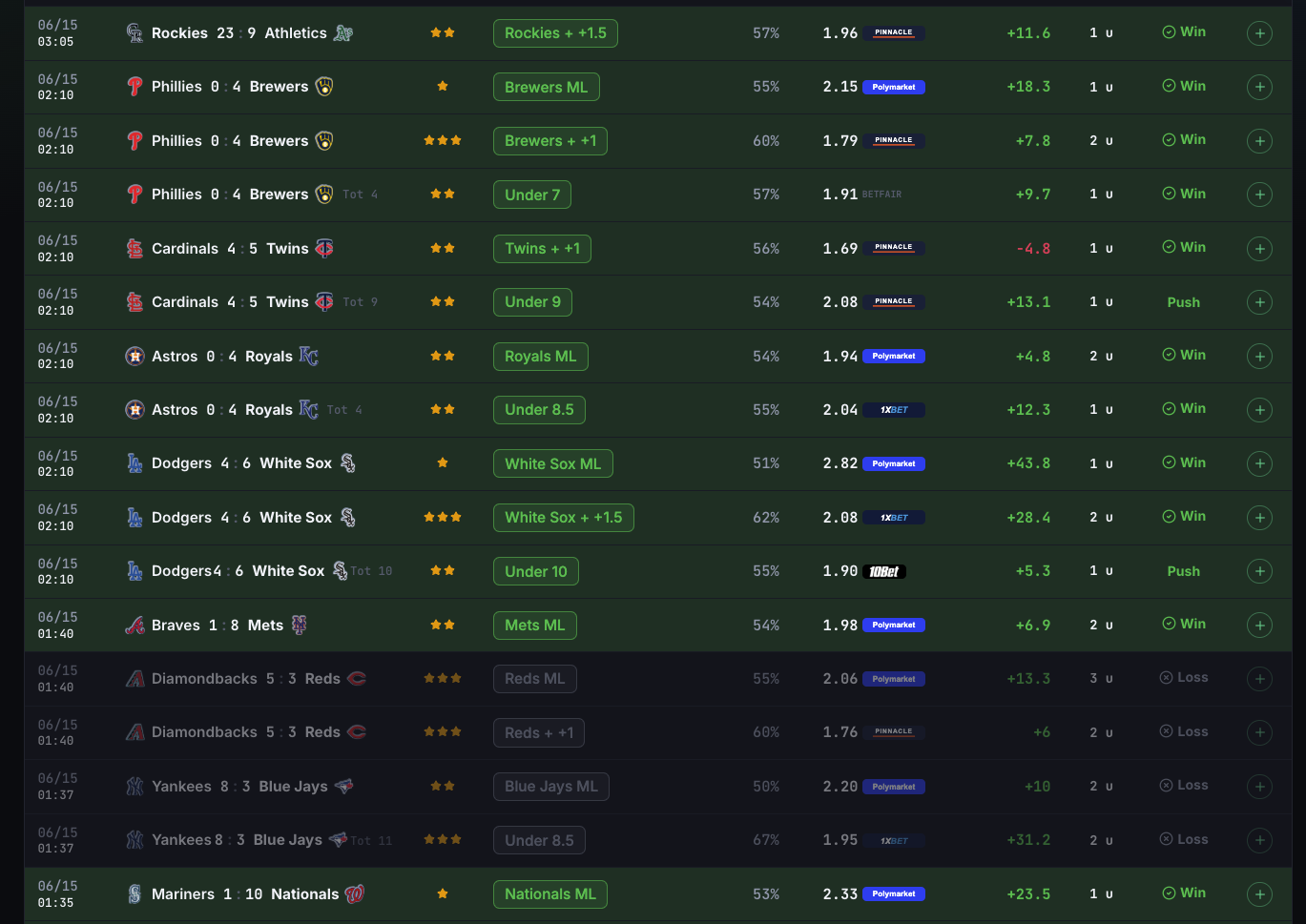Click the Royals ML bet button
This screenshot has height=924, width=1306.
(540, 357)
